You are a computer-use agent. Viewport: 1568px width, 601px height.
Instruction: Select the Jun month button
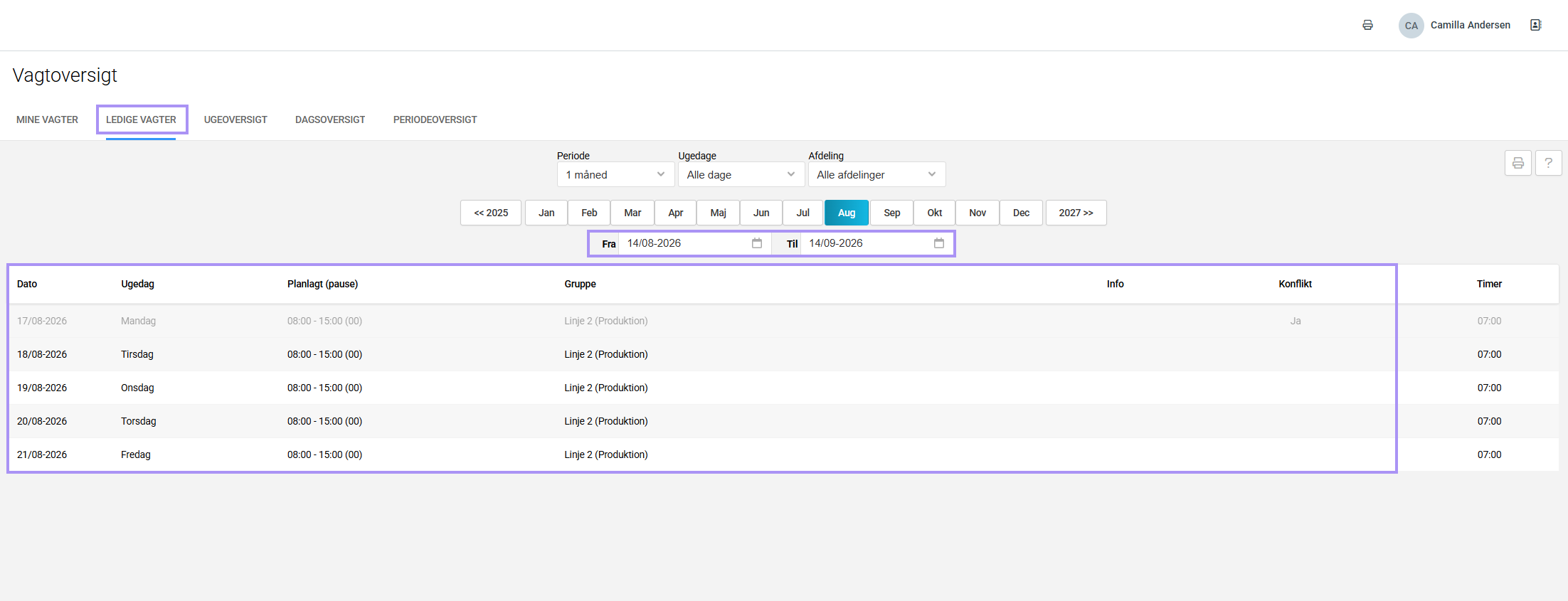[761, 213]
